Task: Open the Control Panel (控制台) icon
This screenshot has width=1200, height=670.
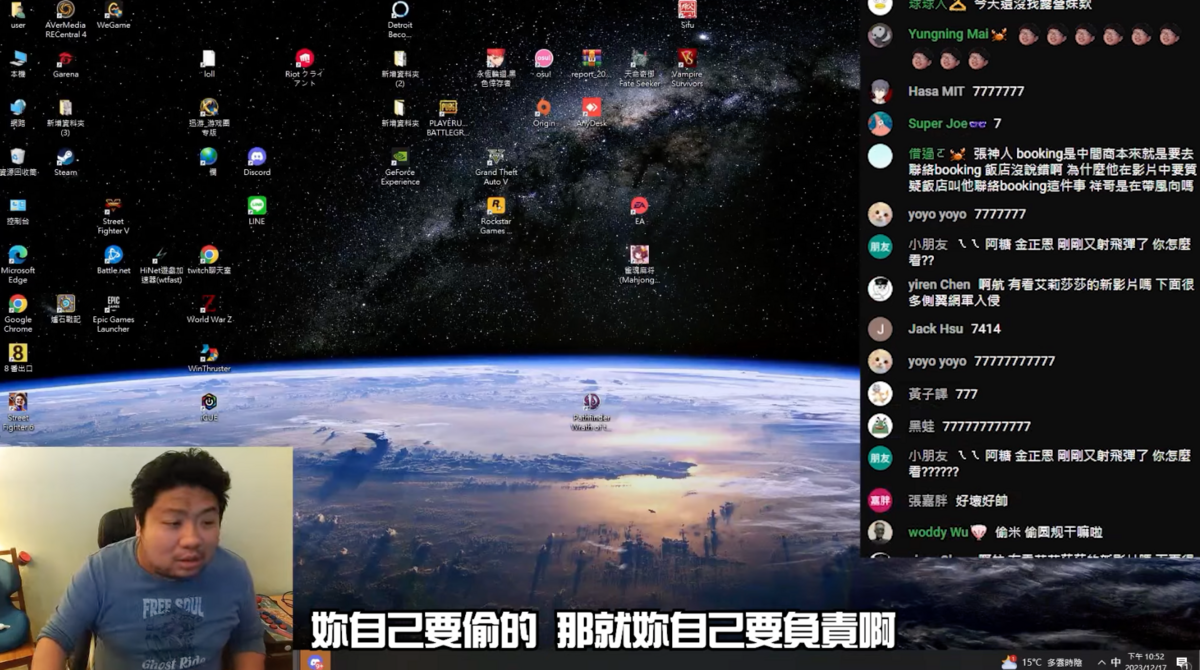Action: point(17,211)
